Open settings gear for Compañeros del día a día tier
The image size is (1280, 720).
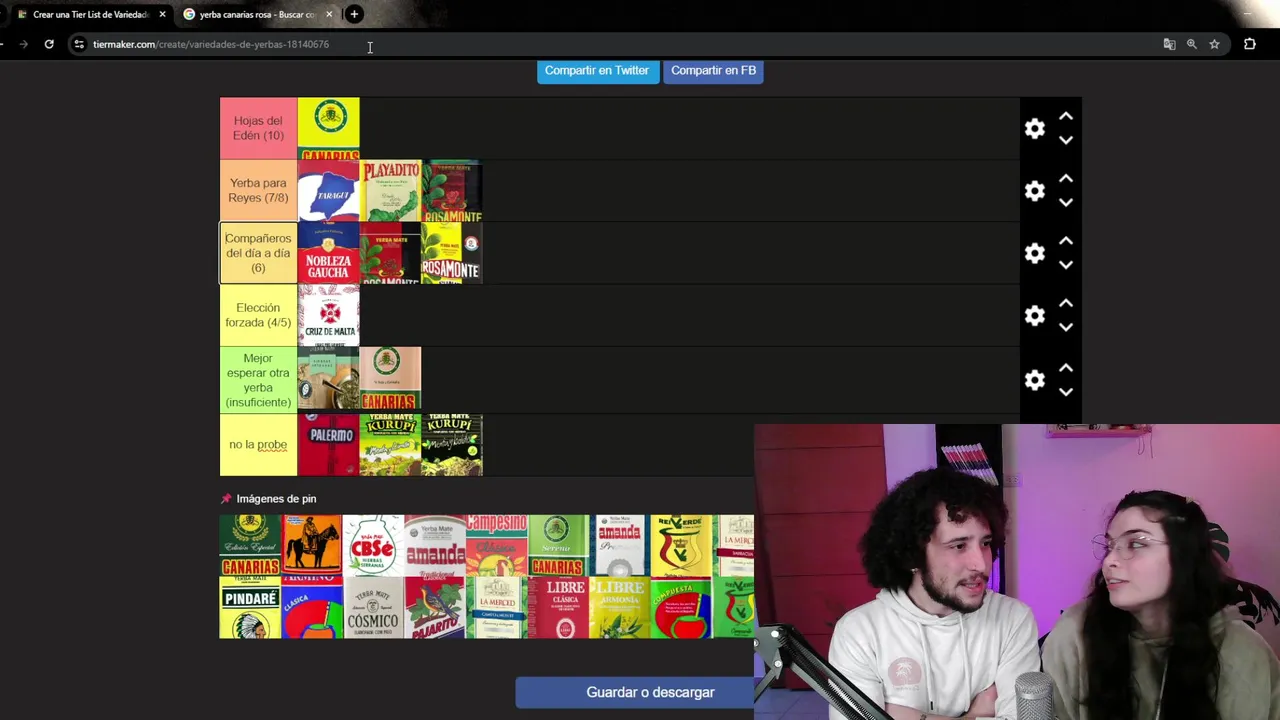point(1035,253)
